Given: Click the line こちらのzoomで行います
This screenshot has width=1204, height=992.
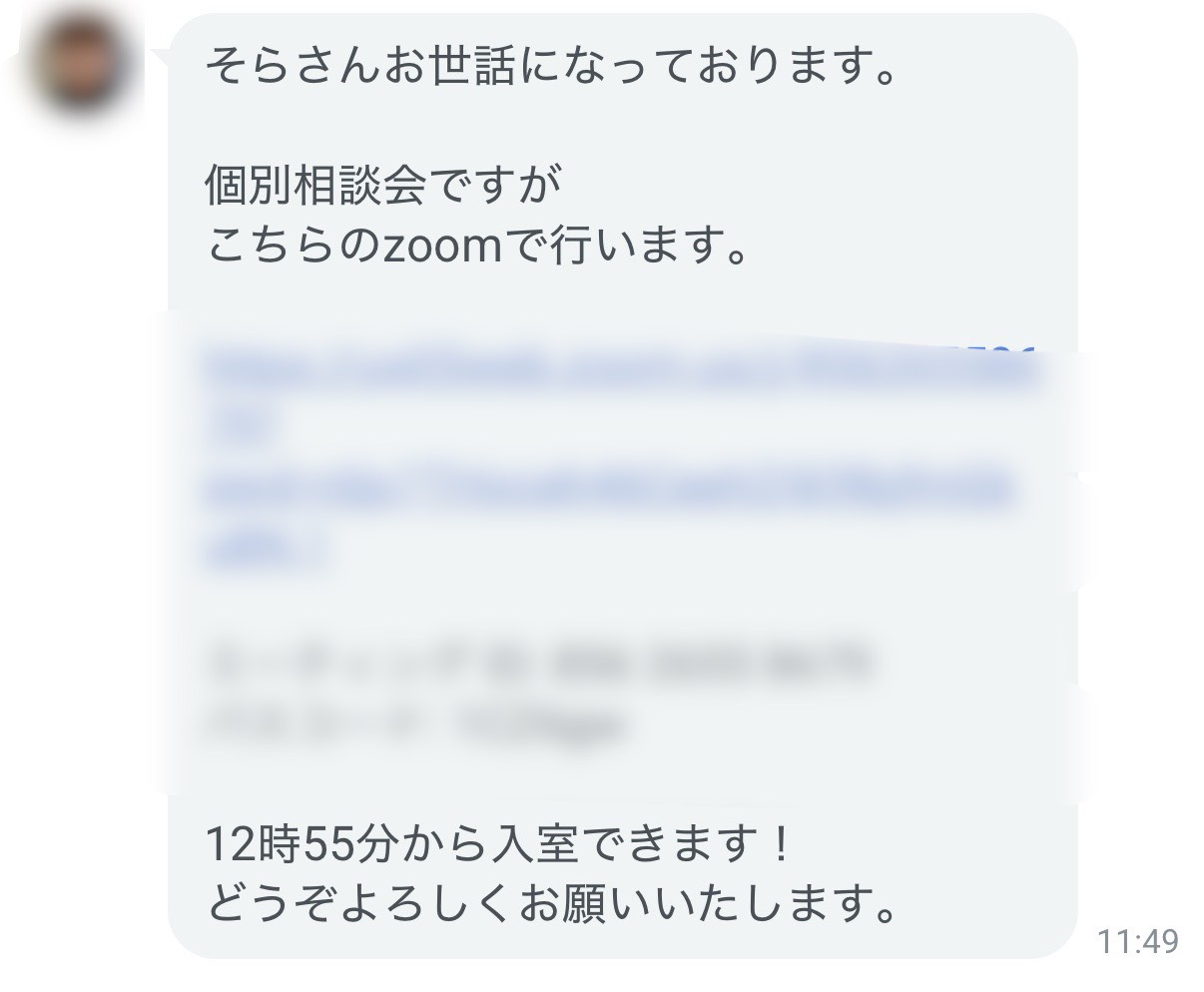Looking at the screenshot, I should (x=476, y=246).
